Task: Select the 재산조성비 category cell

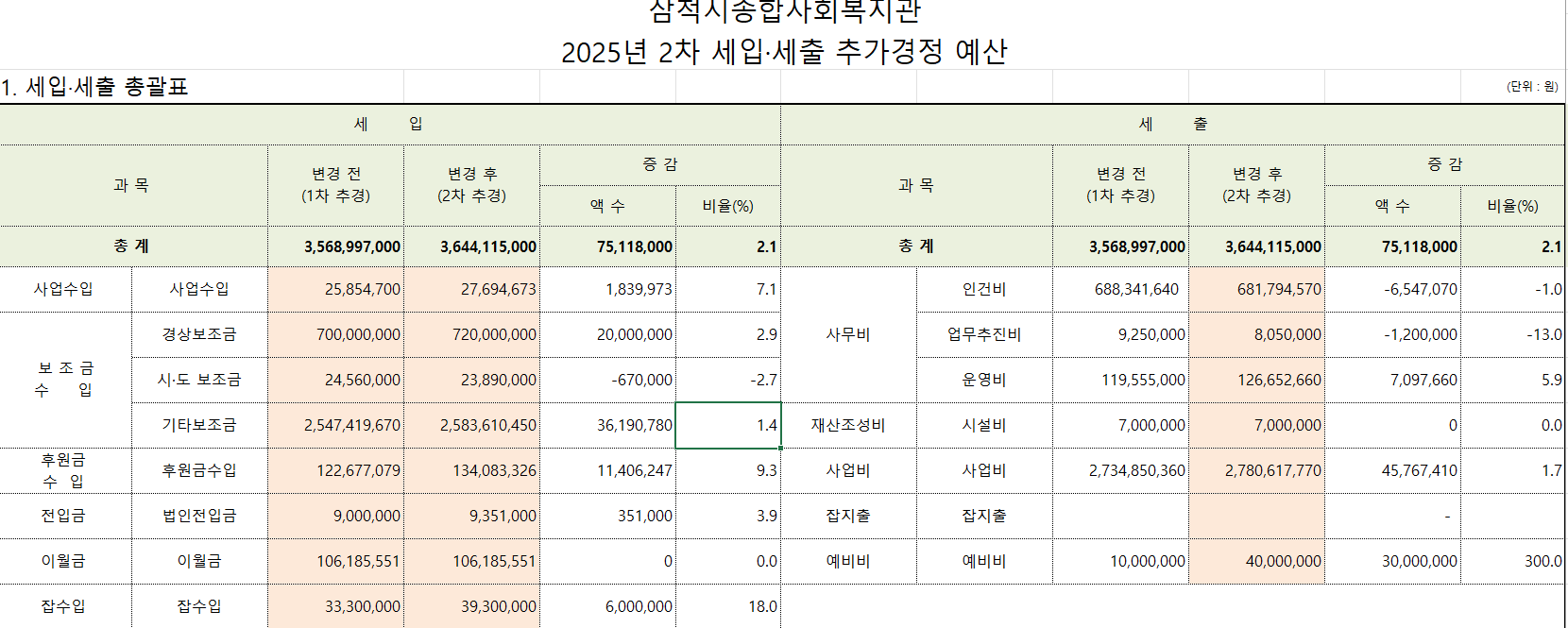Action: point(848,425)
